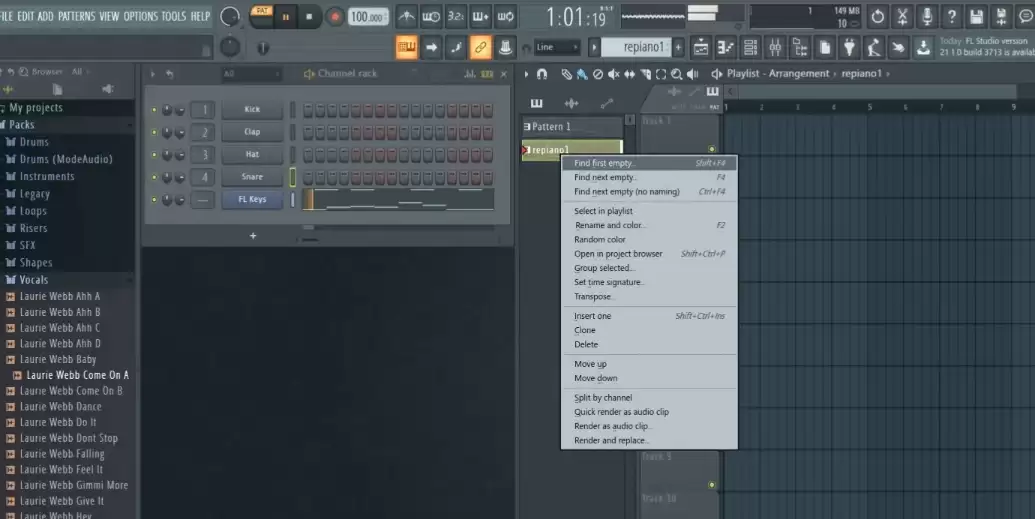Click the tempo field showing 100.000
Screen dimensions: 1035x519
368,17
